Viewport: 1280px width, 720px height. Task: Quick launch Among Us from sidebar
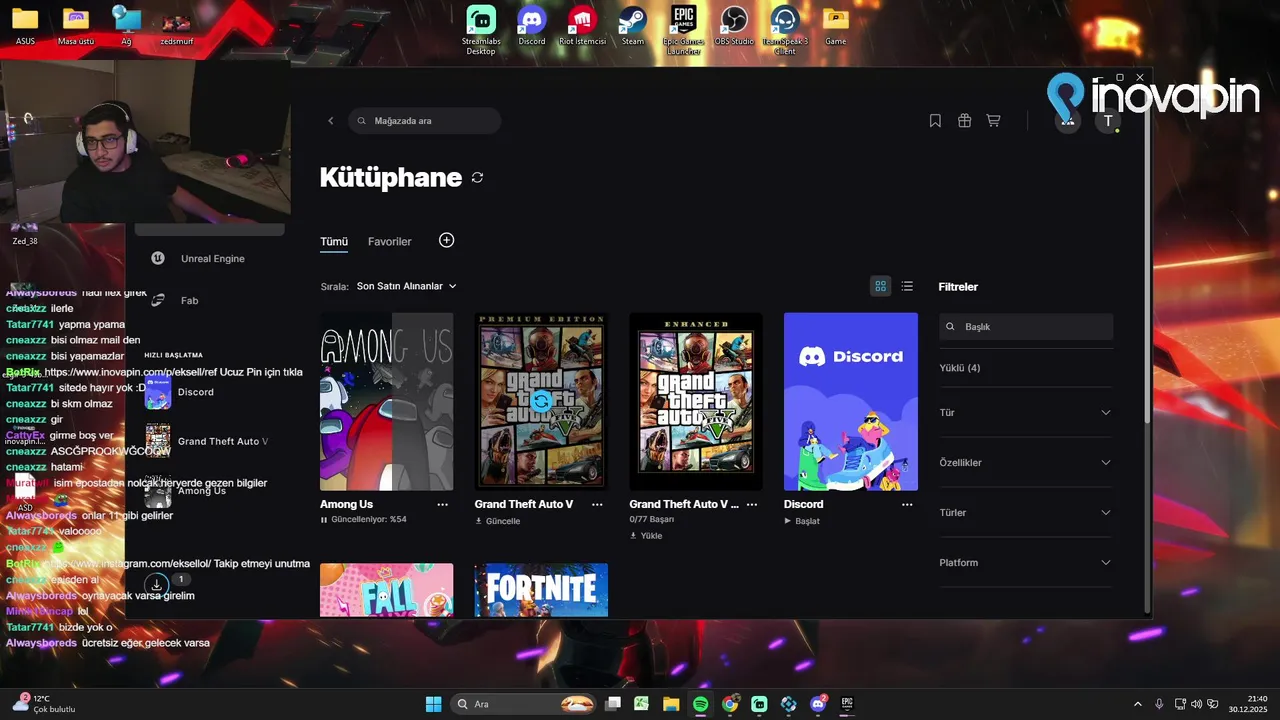pyautogui.click(x=186, y=491)
